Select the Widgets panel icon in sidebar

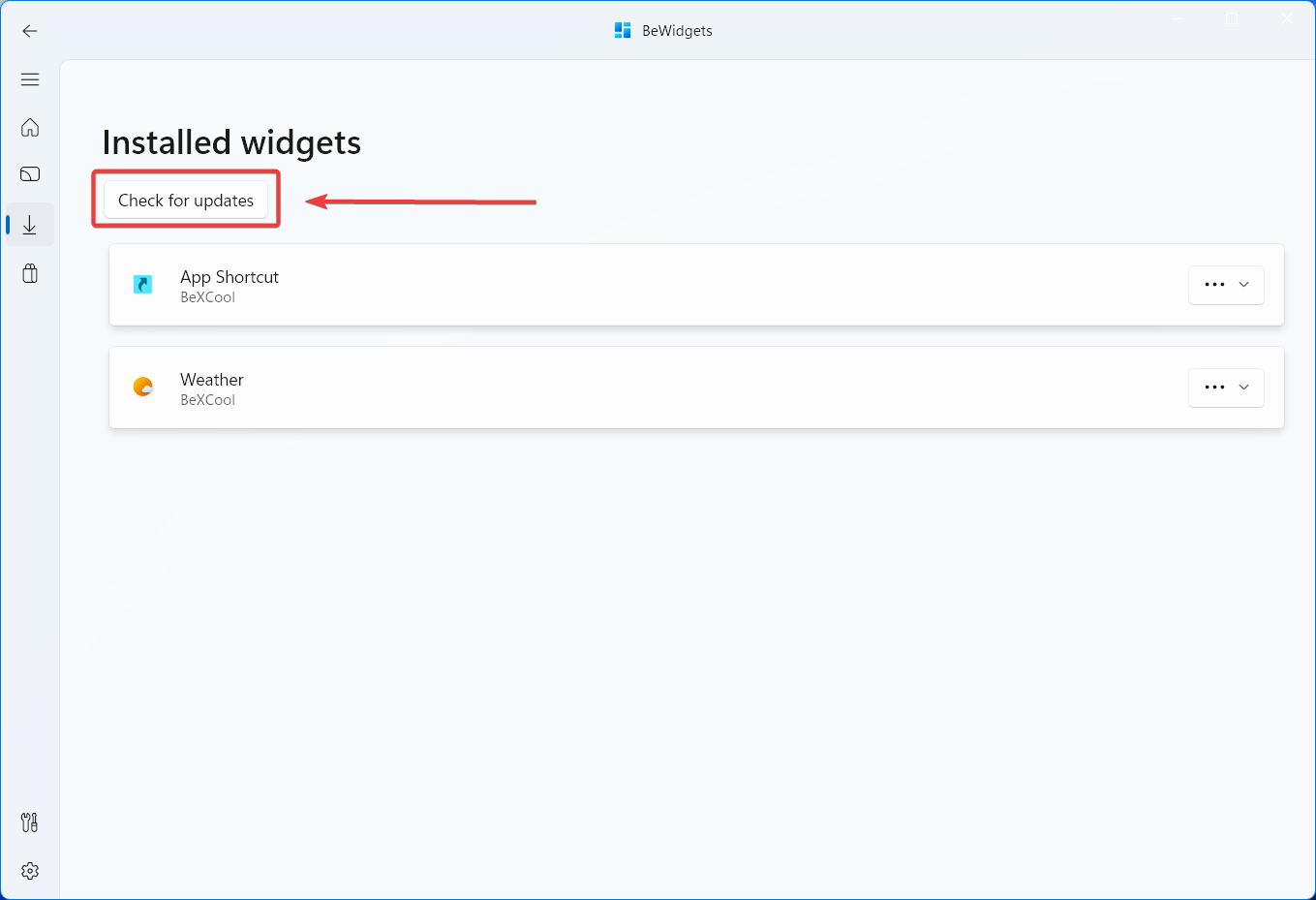(30, 173)
